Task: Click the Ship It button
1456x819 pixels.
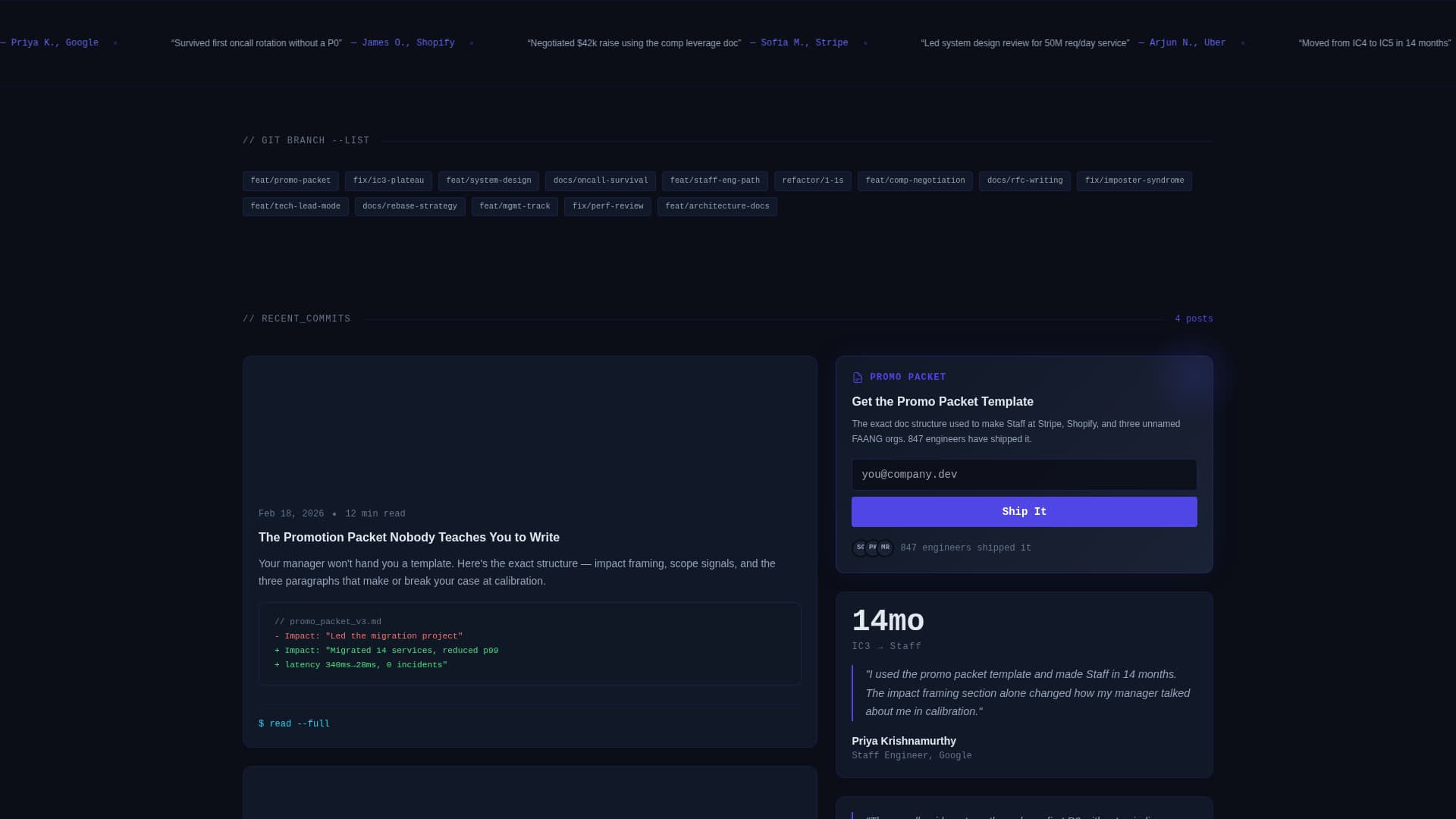Action: tap(1025, 512)
